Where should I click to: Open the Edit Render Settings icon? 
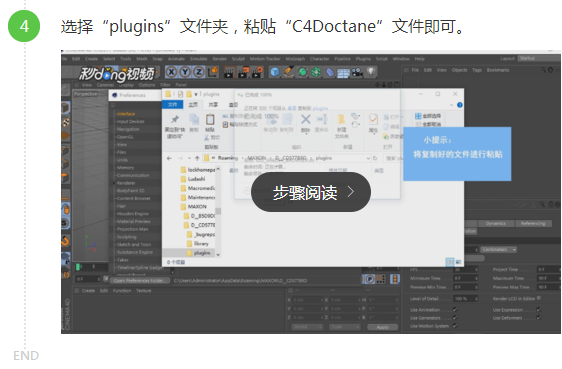[x=257, y=72]
